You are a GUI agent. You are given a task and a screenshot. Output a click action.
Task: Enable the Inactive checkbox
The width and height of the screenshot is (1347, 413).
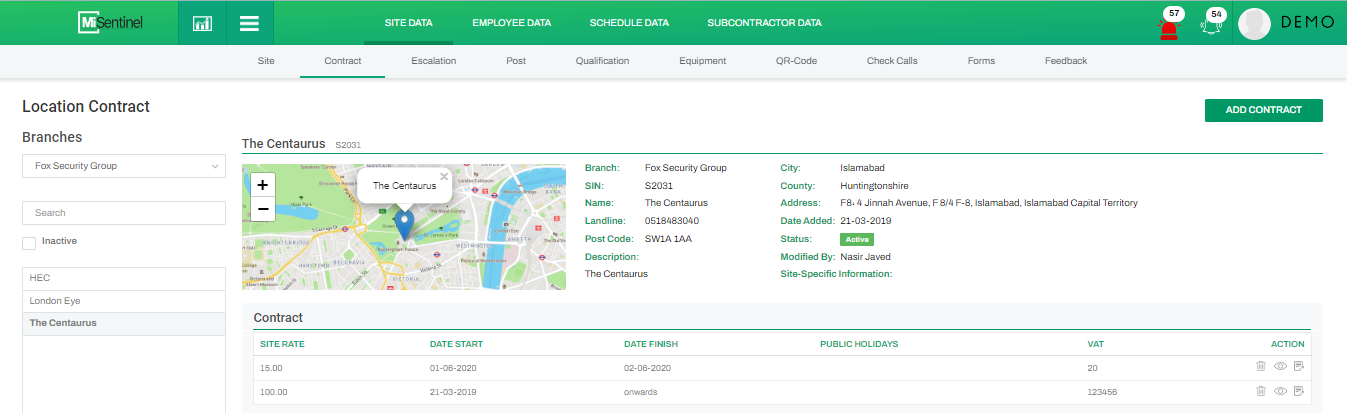[29, 242]
